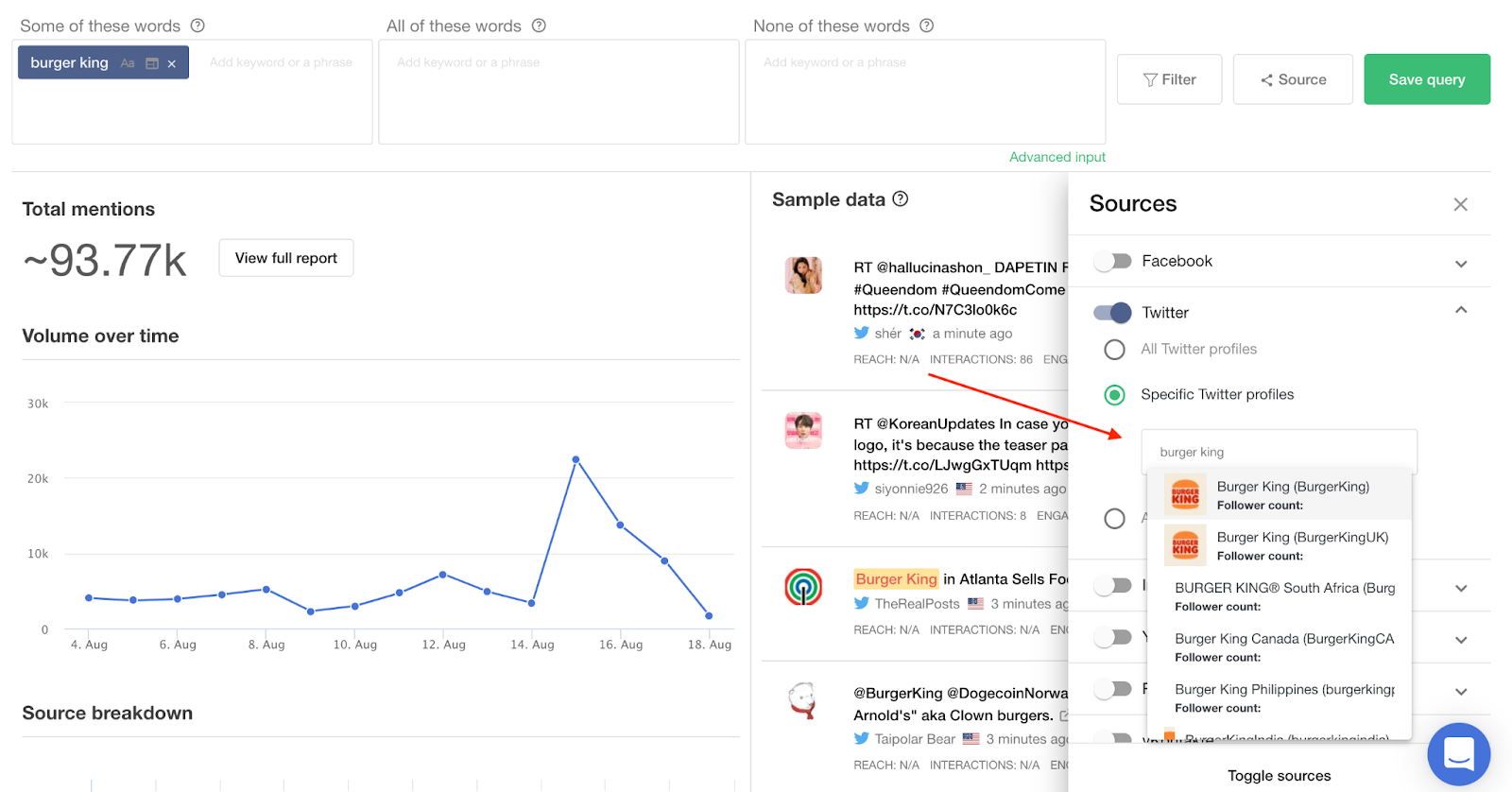1512x792 pixels.
Task: Click the highlighted Burger King text in TheRealPosts post
Action: (896, 579)
